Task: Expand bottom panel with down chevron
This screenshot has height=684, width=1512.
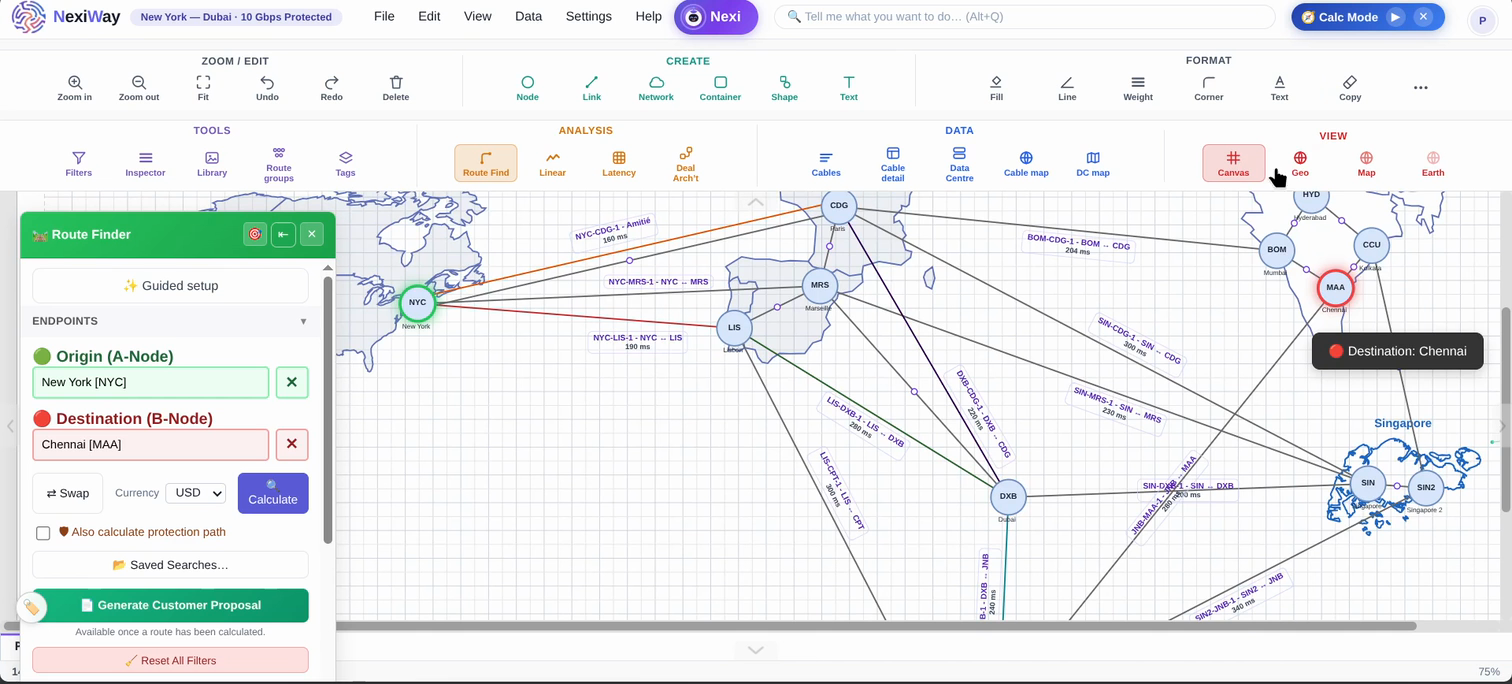Action: click(756, 650)
